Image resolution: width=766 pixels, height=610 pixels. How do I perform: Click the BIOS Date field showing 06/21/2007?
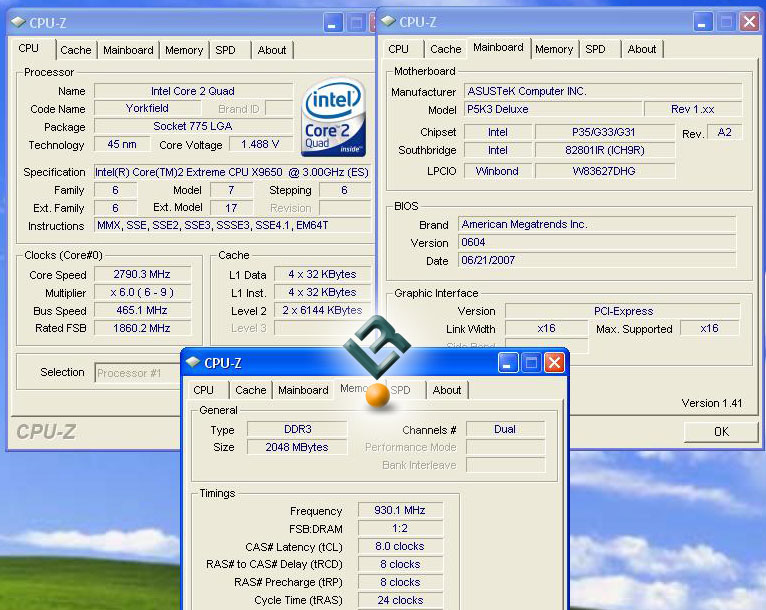(x=597, y=261)
